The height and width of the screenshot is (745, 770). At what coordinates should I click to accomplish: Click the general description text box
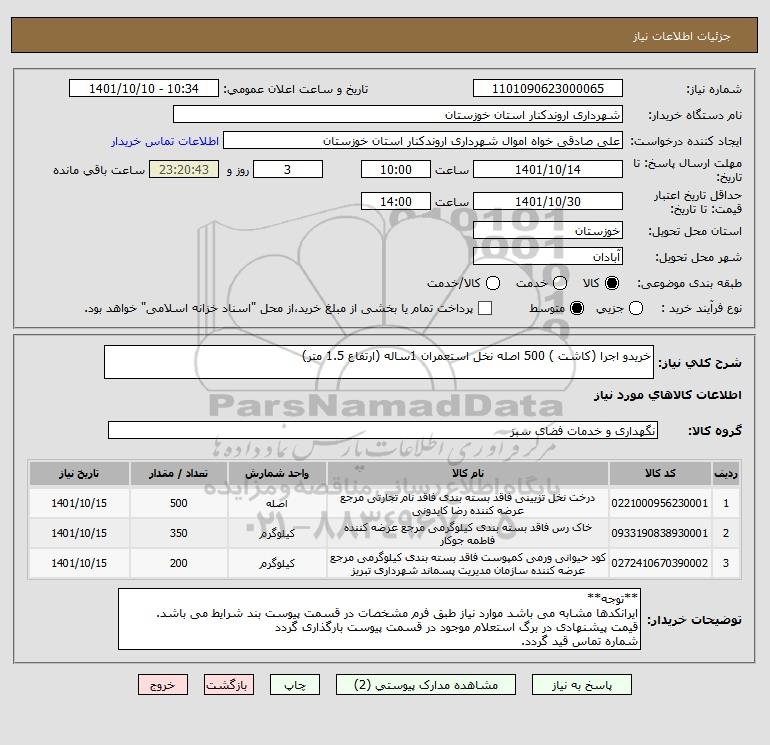click(379, 362)
